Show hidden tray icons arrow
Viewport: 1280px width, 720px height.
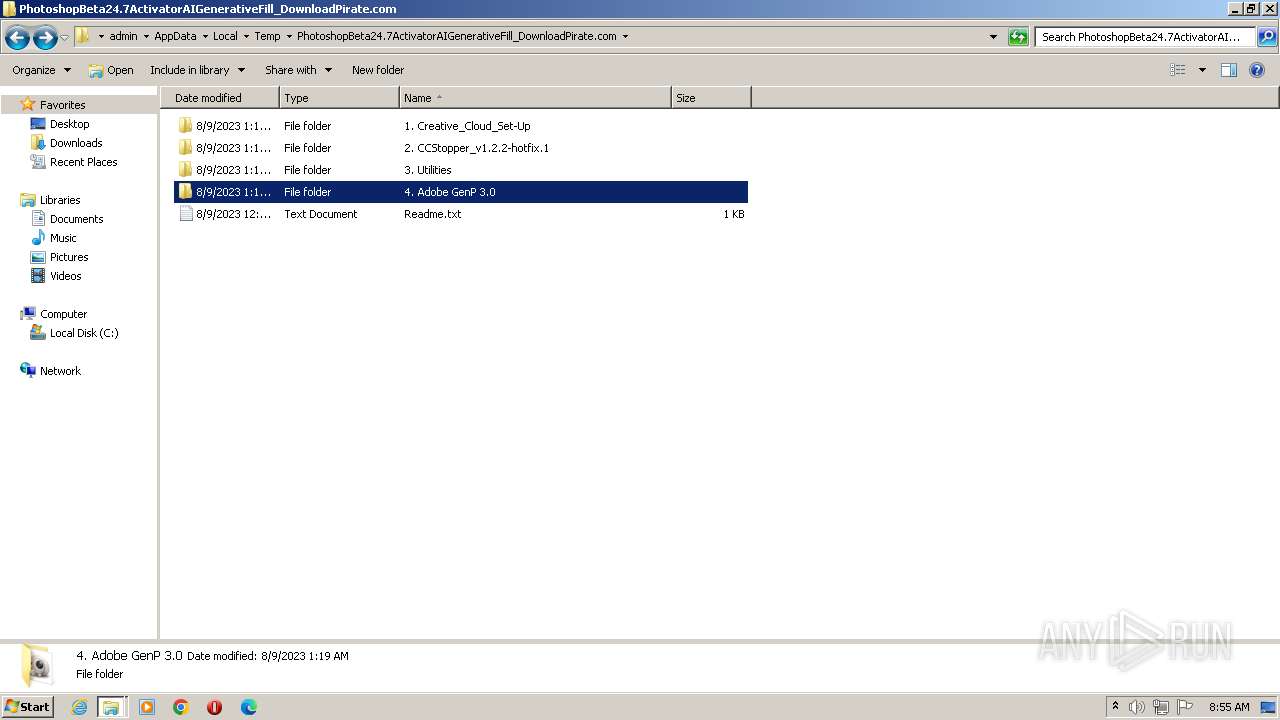tap(1115, 707)
